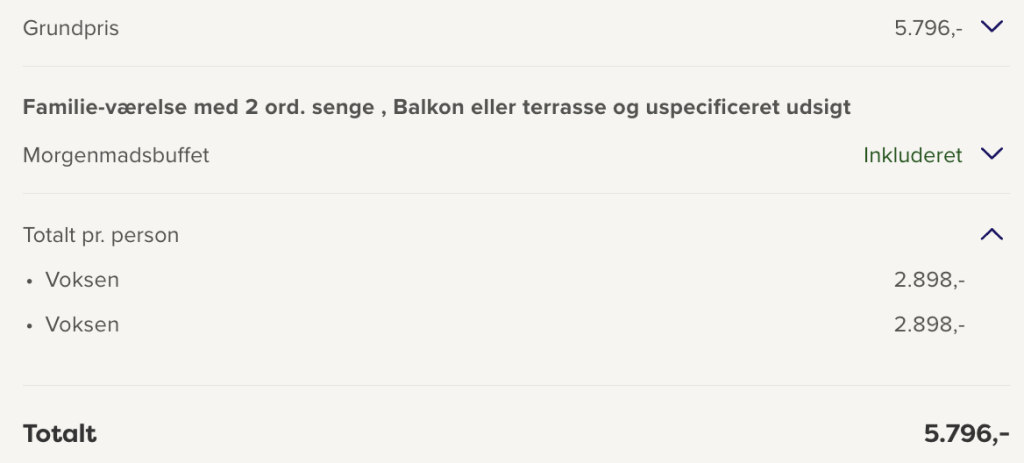Click the Grundpris label
The height and width of the screenshot is (463, 1024).
coord(71,28)
